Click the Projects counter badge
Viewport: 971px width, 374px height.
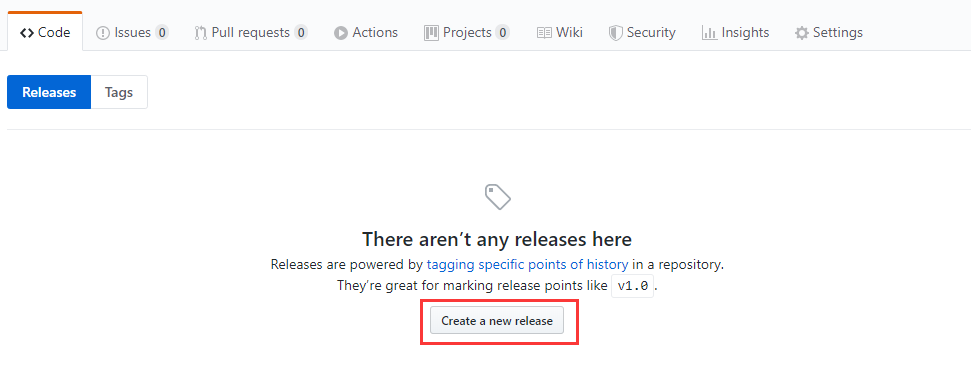(x=502, y=33)
